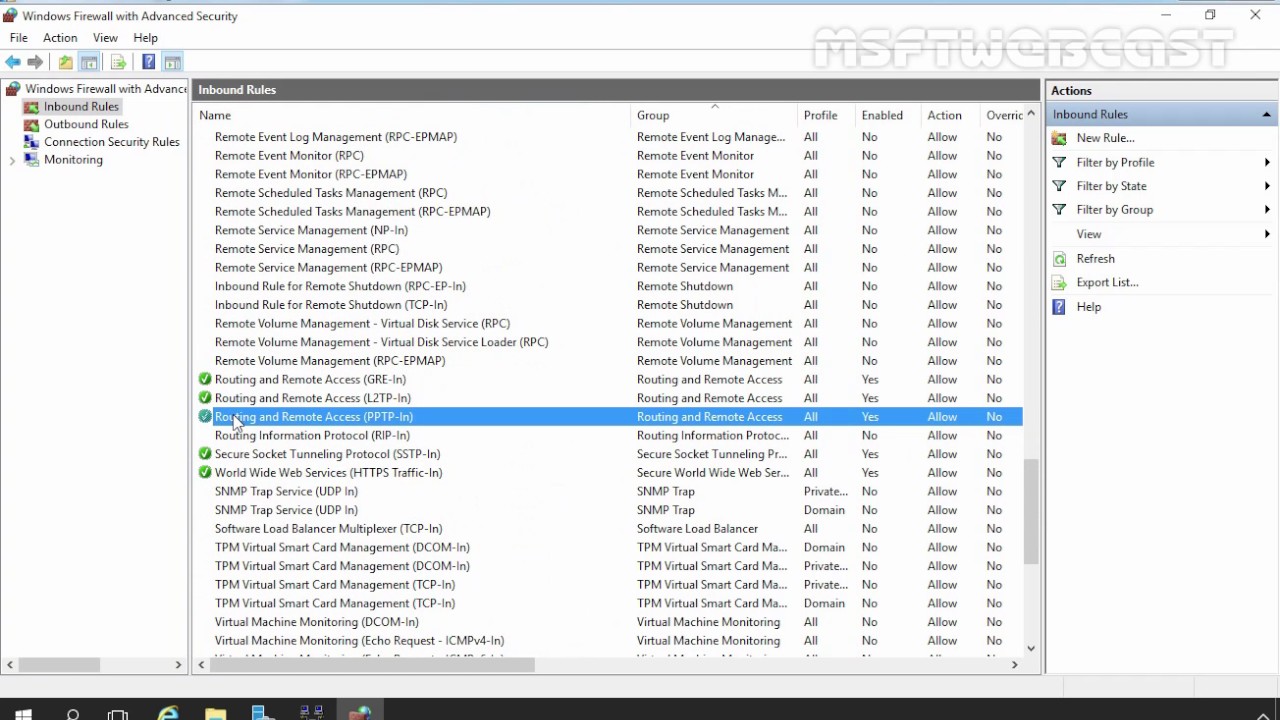Select Outbound Rules in the tree
Viewport: 1280px width, 720px height.
tap(86, 124)
